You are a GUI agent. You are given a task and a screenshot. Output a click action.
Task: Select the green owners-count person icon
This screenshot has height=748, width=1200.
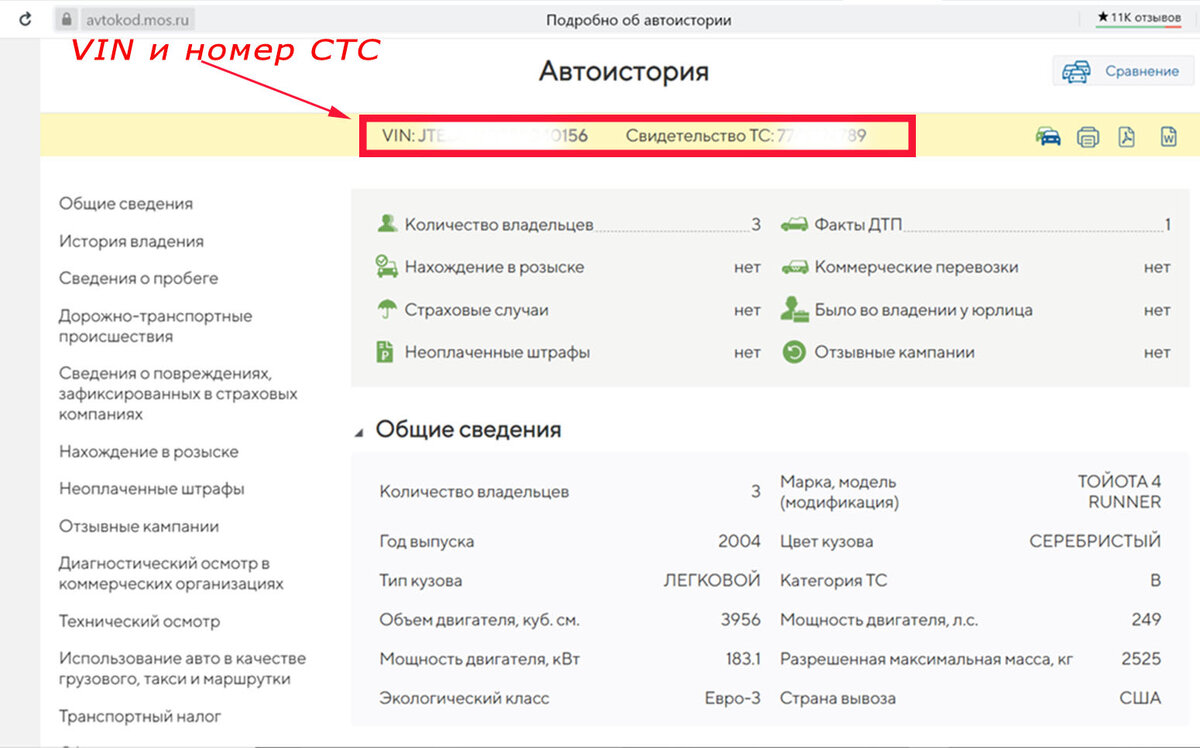386,223
